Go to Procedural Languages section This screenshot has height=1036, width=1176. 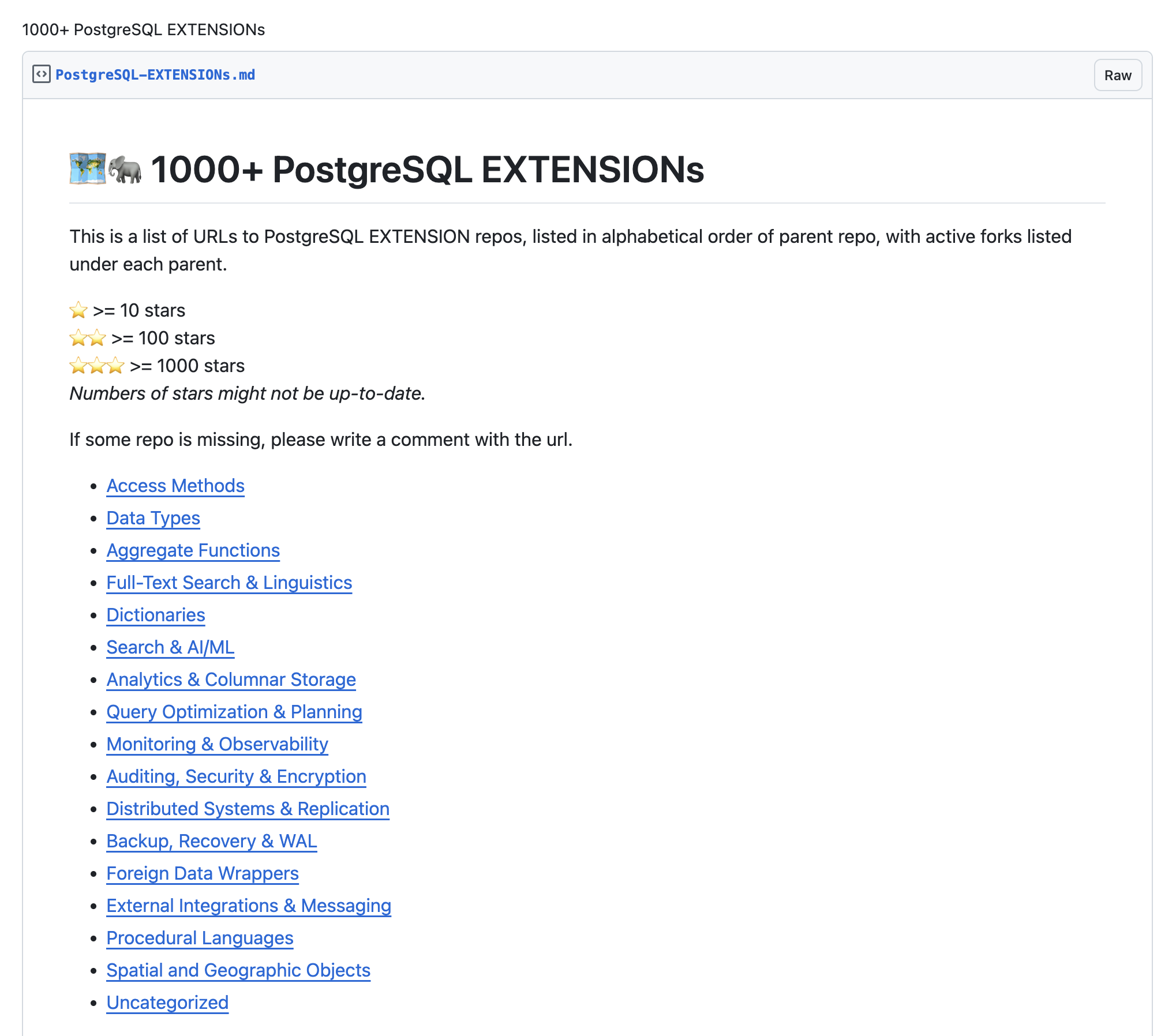click(x=200, y=938)
